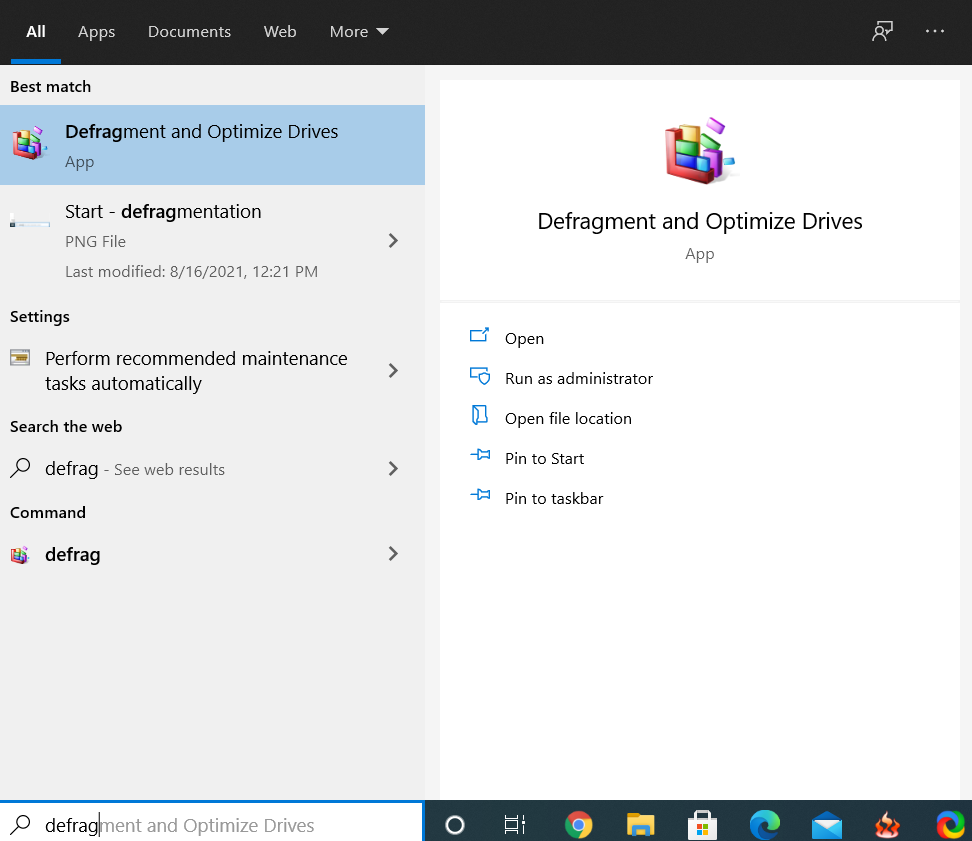Open Microsoft Store from the taskbar

point(703,825)
